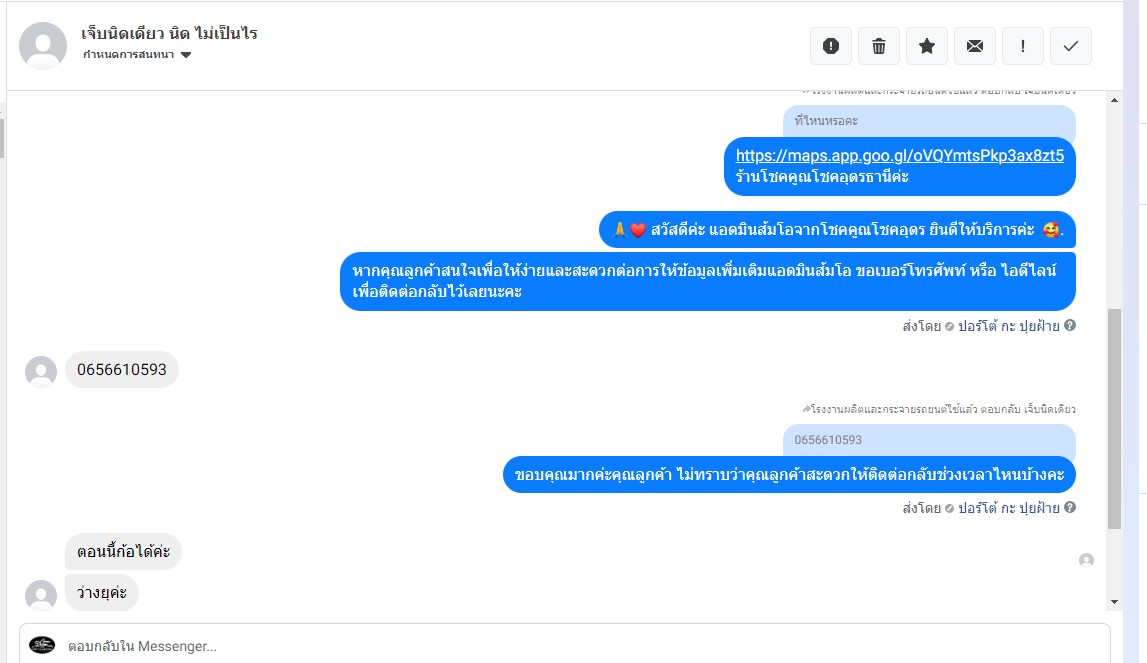The image size is (1147, 663).
Task: Click the chat scrollbar thumb
Action: tap(1114, 419)
